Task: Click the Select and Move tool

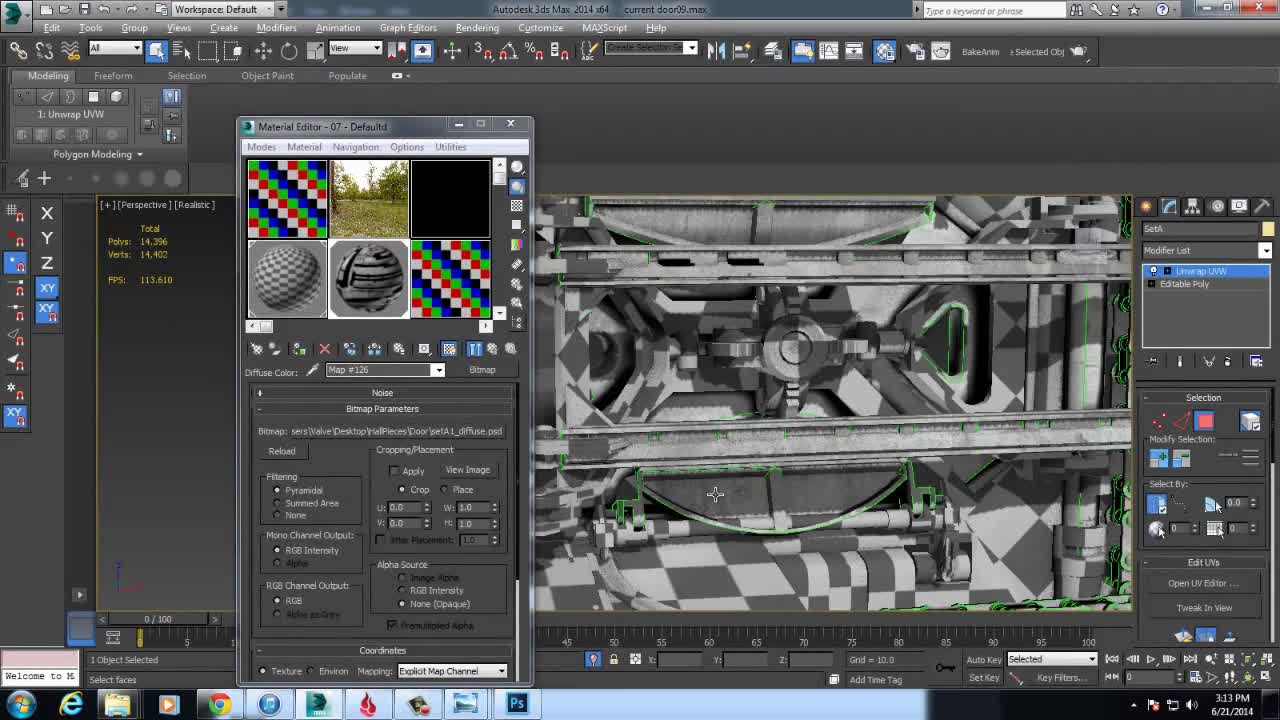Action: pyautogui.click(x=263, y=51)
